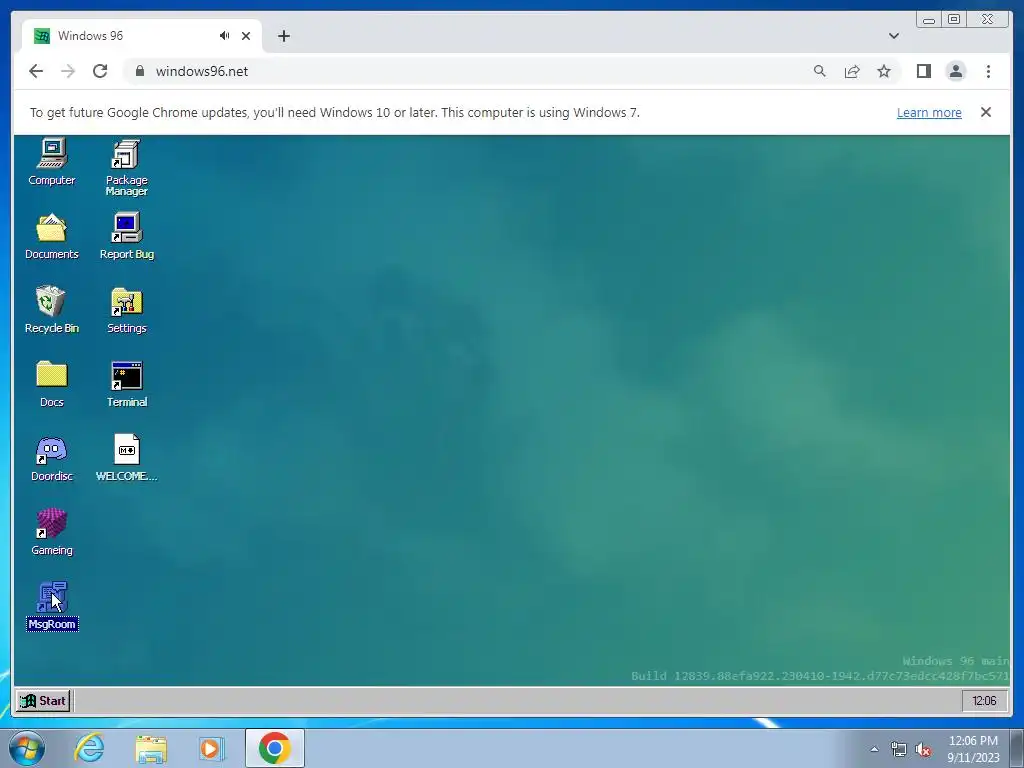This screenshot has width=1024, height=768.
Task: Go back using Chrome's back arrow
Action: pos(36,71)
